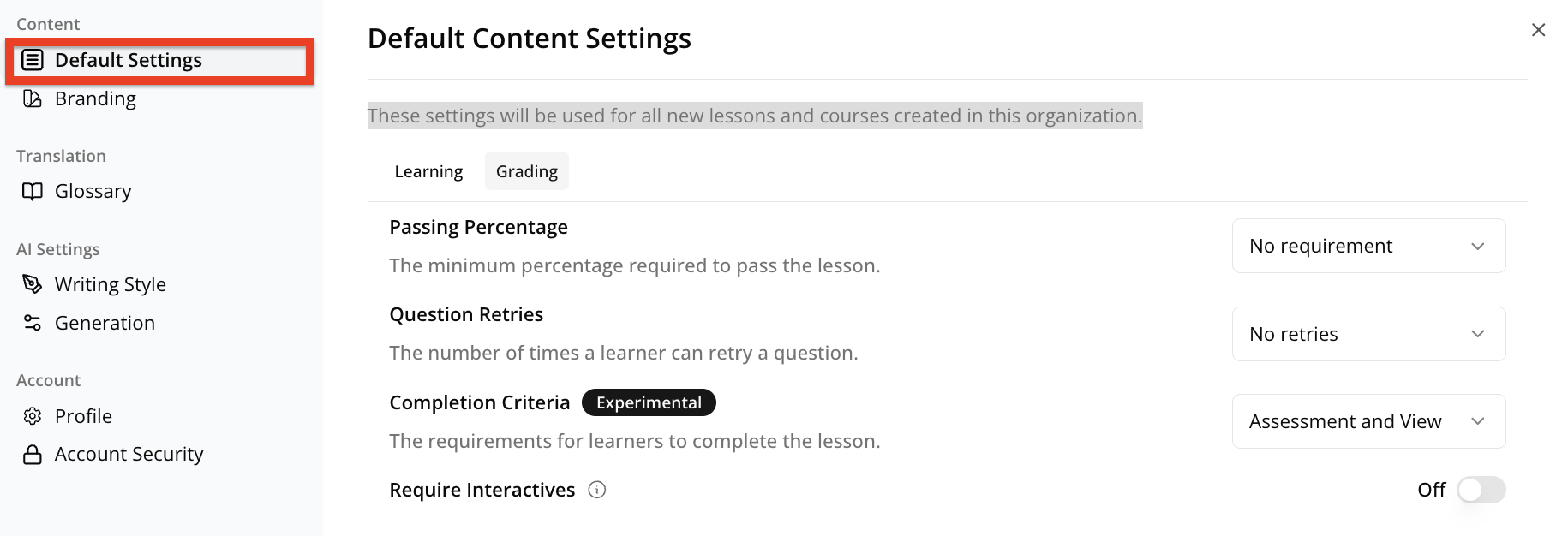This screenshot has width=1568, height=536.
Task: Open the Branding settings page
Action: tap(95, 98)
